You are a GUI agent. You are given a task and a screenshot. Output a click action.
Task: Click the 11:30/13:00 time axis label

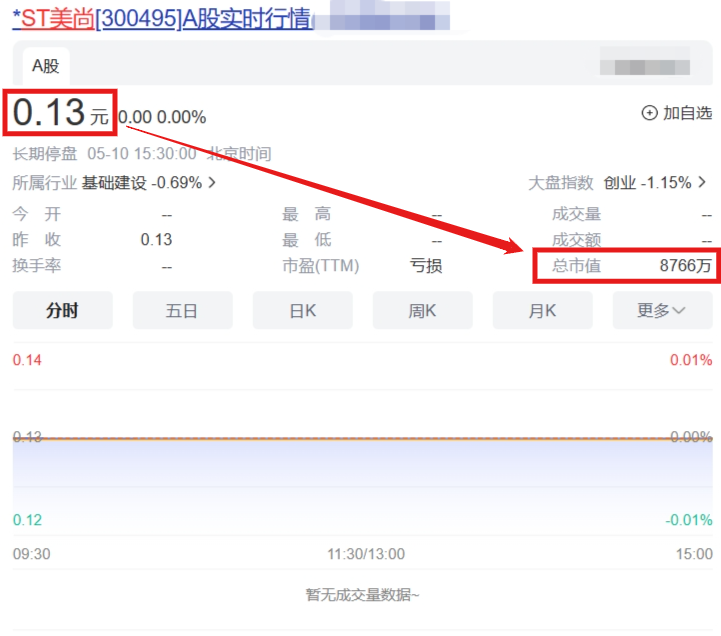[x=366, y=554]
